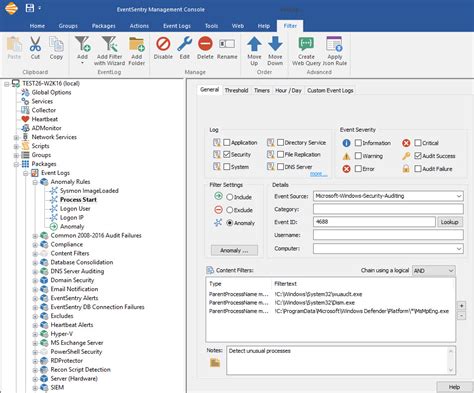The height and width of the screenshot is (393, 474).
Task: Uncheck the Security log checkbox
Action: (227, 154)
